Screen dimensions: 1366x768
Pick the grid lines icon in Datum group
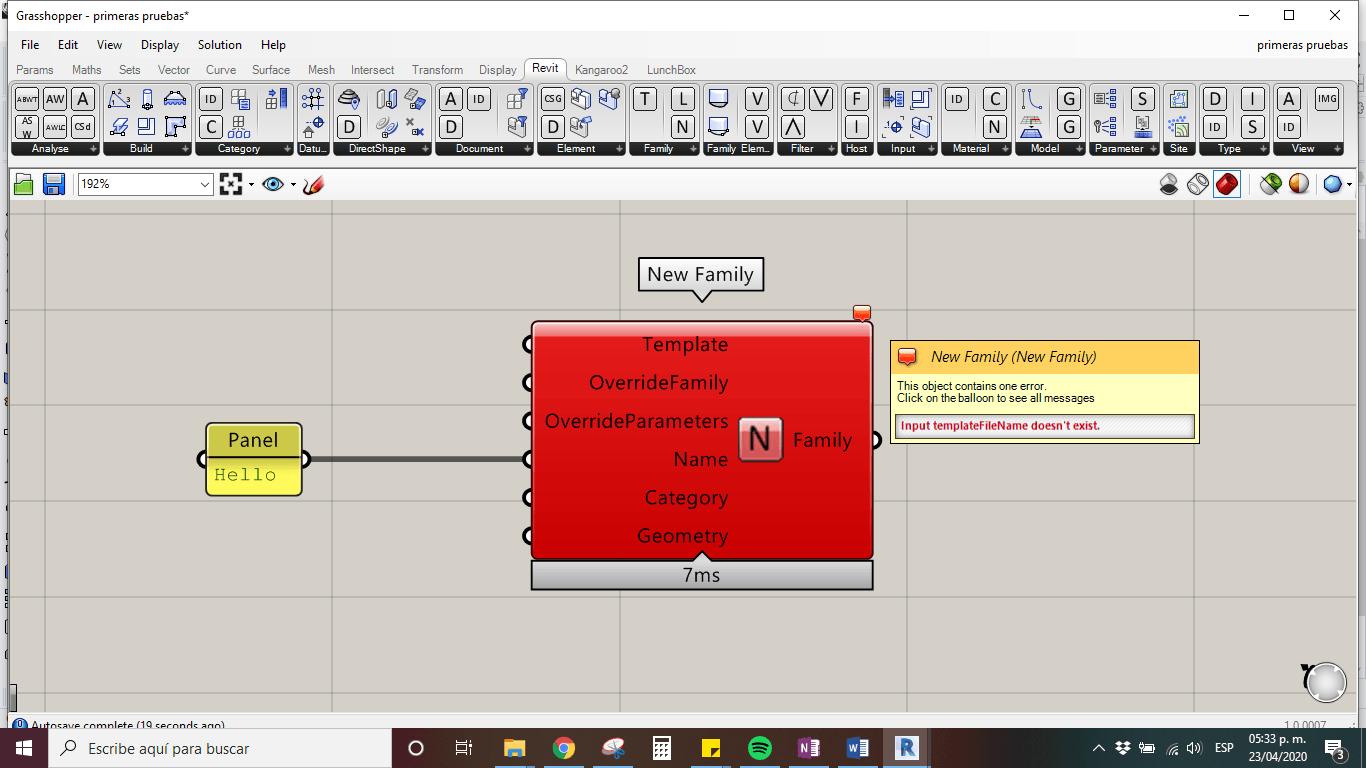coord(313,99)
